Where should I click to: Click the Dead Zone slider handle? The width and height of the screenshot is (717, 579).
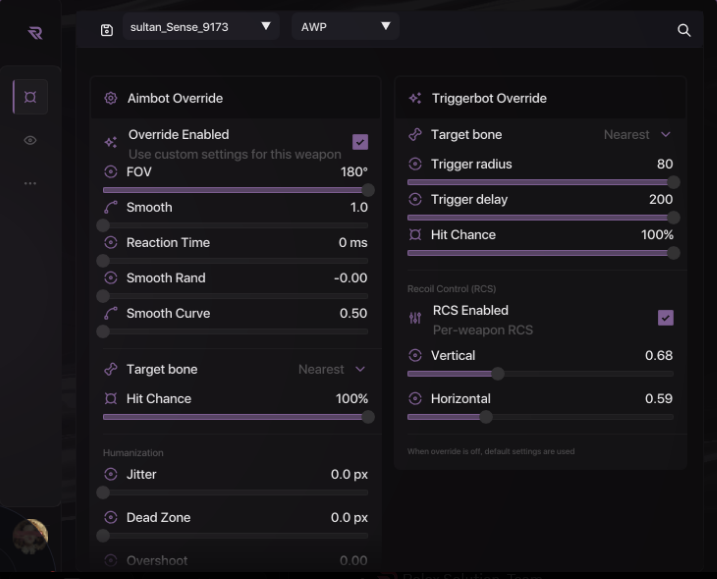tap(103, 536)
